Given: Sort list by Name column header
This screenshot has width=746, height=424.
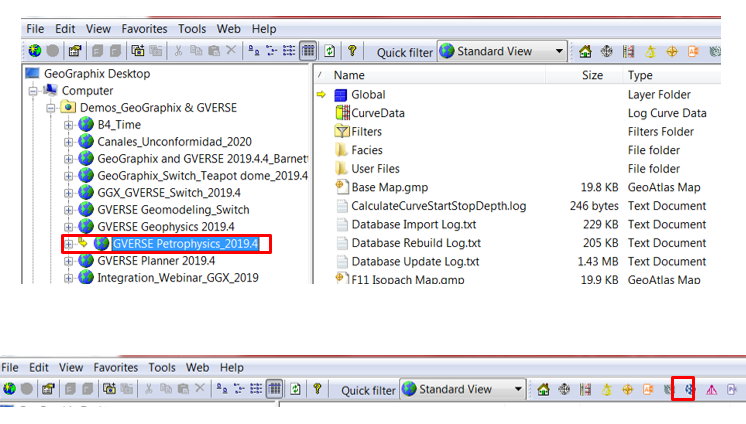Looking at the screenshot, I should tap(349, 75).
